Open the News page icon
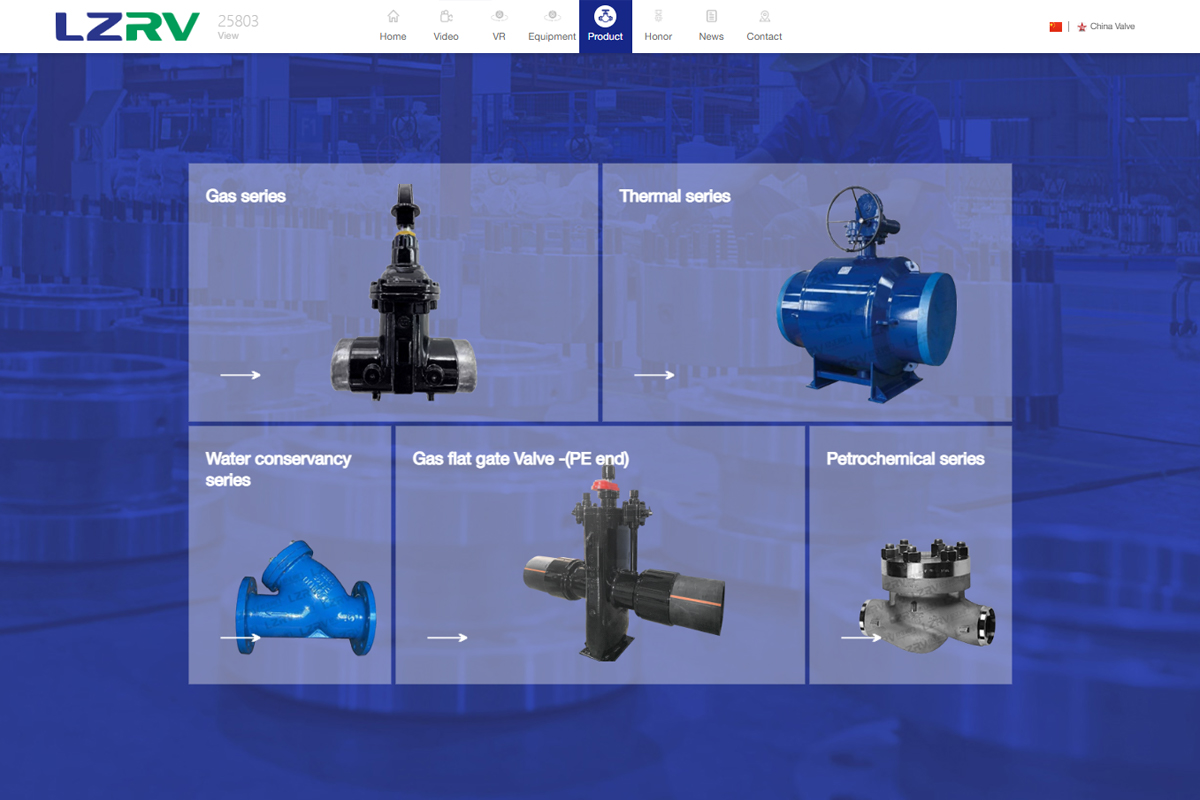Image resolution: width=1200 pixels, height=800 pixels. 711,17
